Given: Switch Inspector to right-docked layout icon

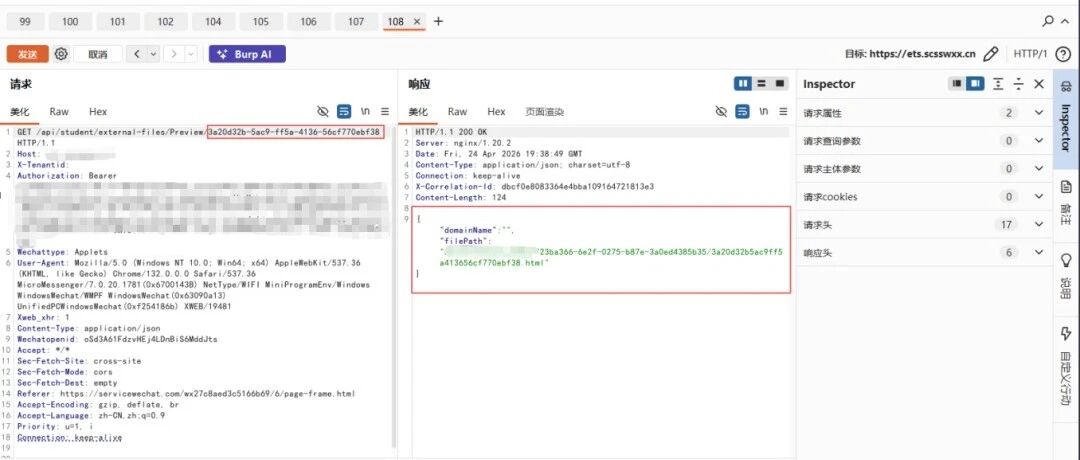Looking at the screenshot, I should (x=974, y=83).
